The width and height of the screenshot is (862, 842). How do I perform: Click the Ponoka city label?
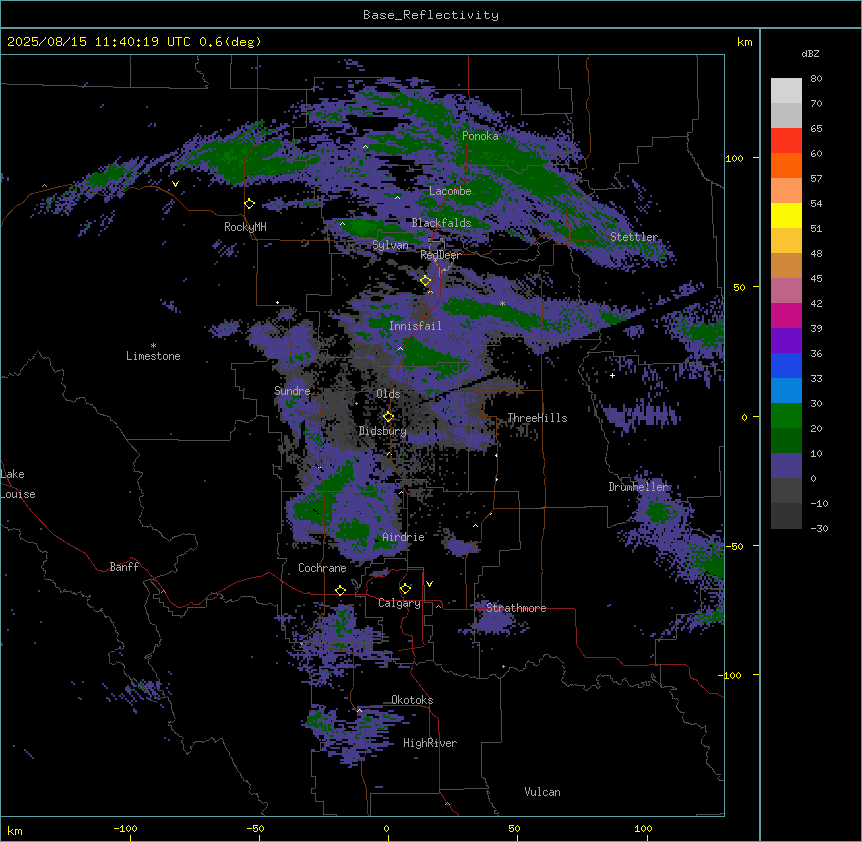[480, 136]
